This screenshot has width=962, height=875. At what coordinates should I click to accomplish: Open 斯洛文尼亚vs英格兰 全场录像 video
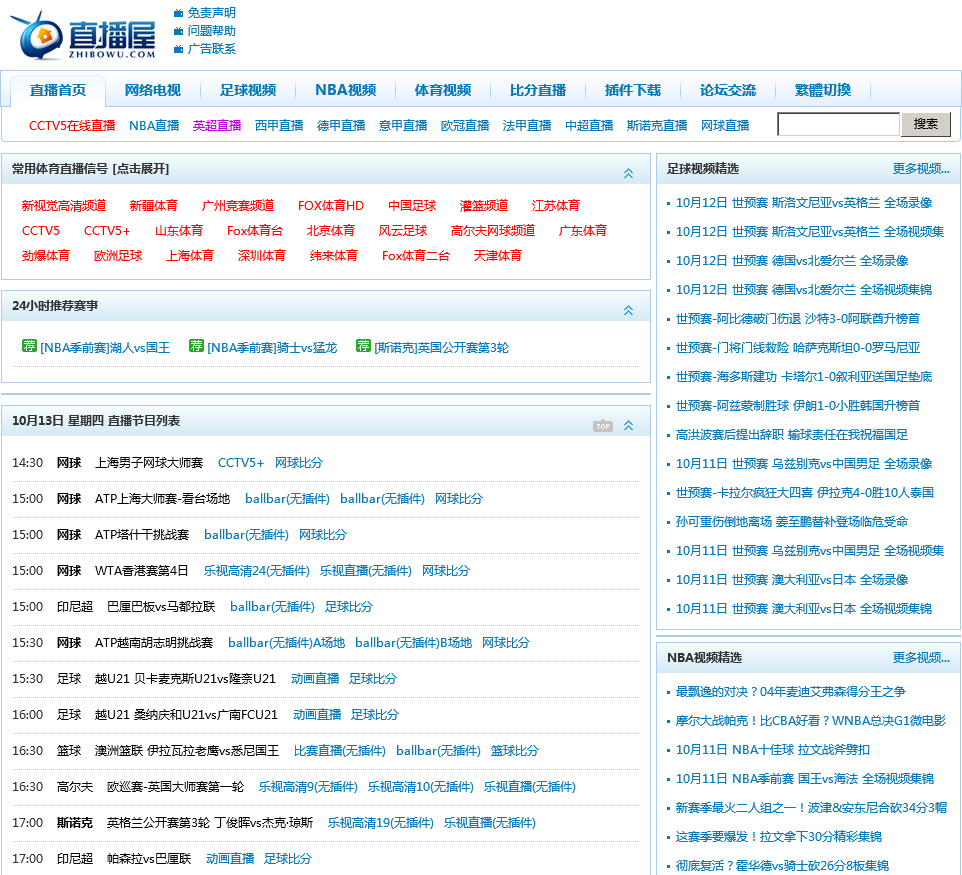click(x=804, y=202)
